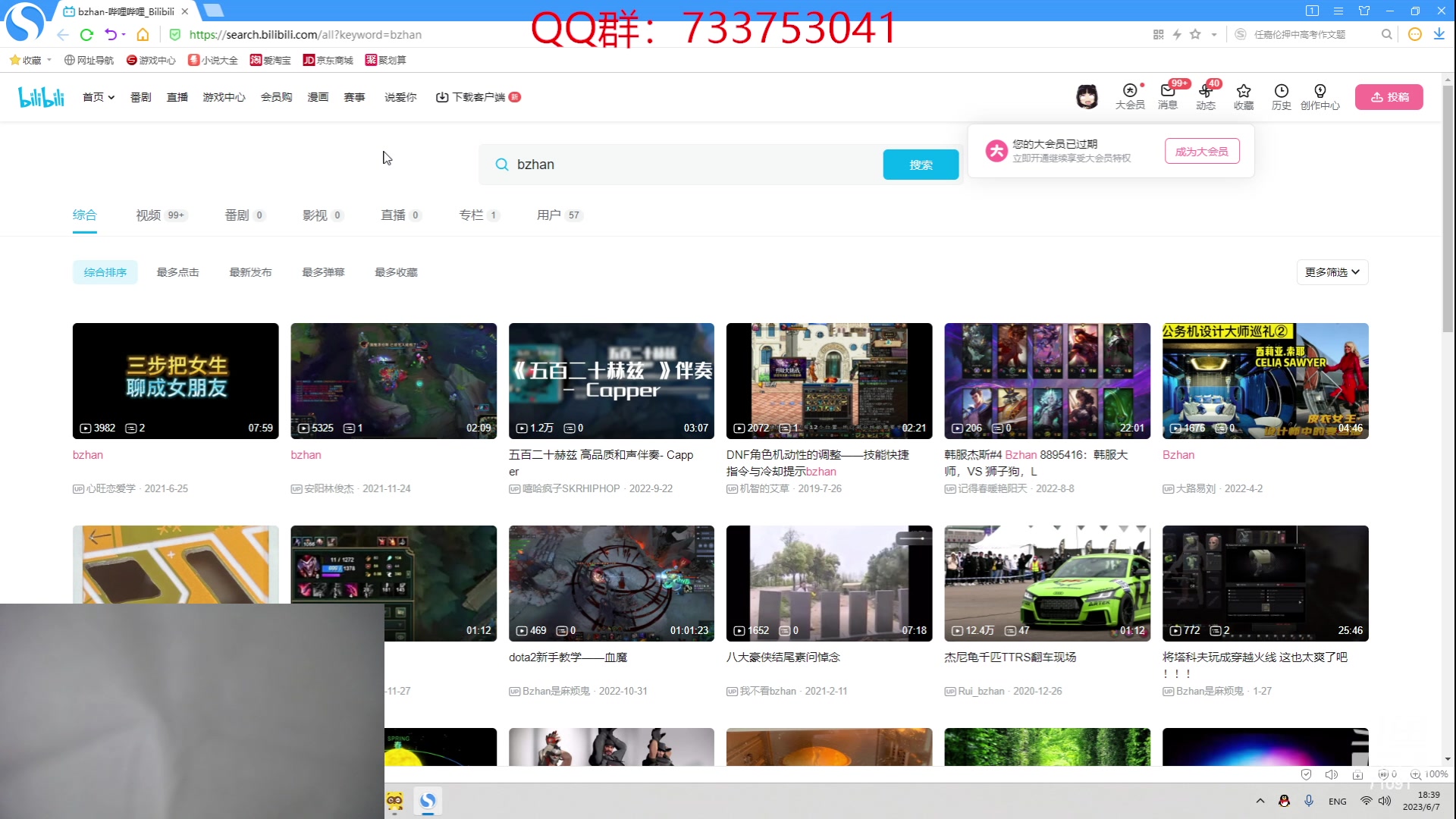Switch to the 专栏 1 tab

coord(479,215)
